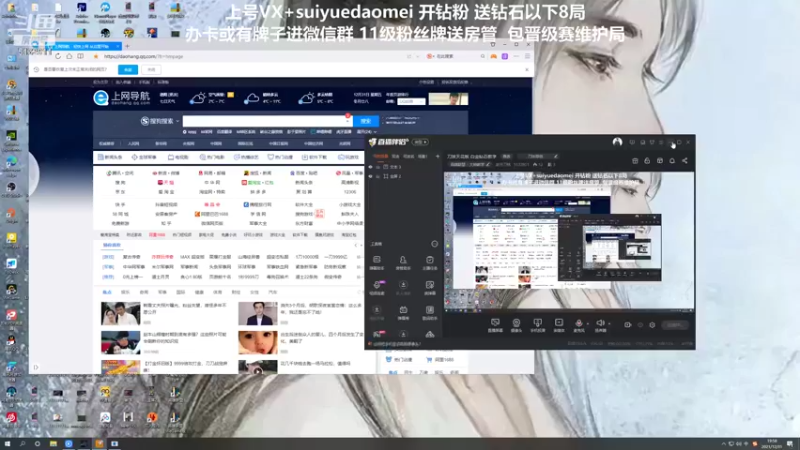
Task: Go to browser home page icon
Action: tap(69, 56)
